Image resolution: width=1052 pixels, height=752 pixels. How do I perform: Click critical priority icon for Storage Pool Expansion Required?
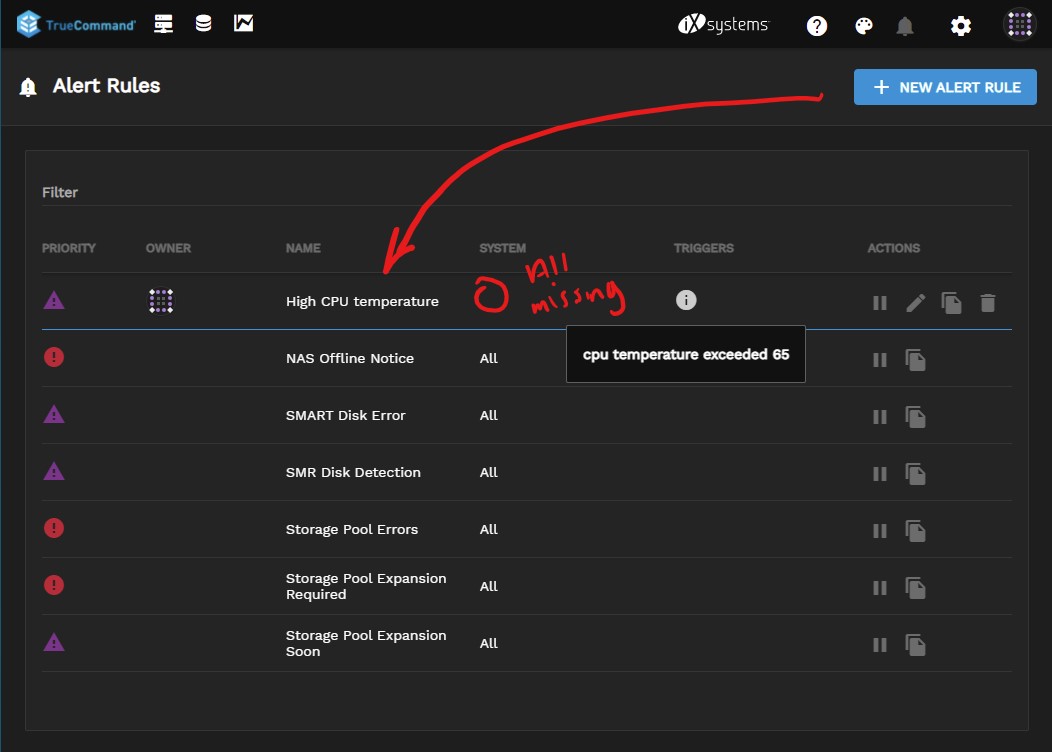coord(54,585)
